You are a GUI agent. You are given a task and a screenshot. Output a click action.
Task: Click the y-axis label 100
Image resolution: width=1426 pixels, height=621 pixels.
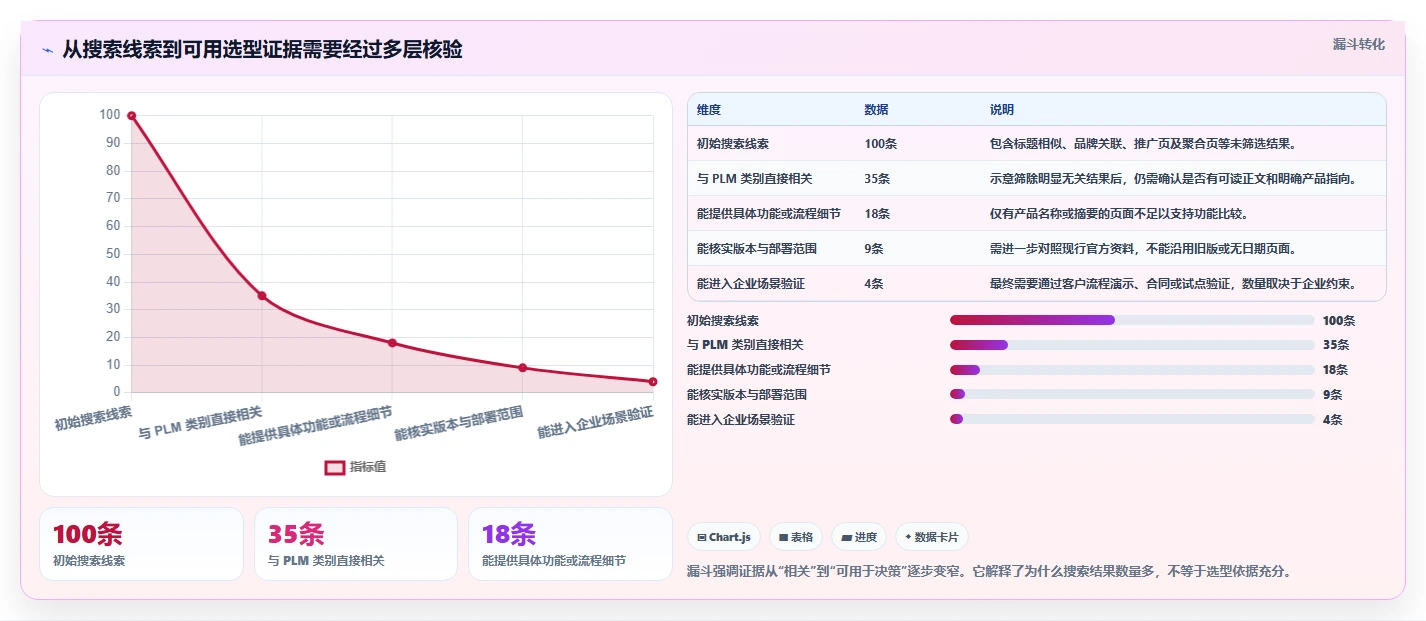pyautogui.click(x=110, y=115)
